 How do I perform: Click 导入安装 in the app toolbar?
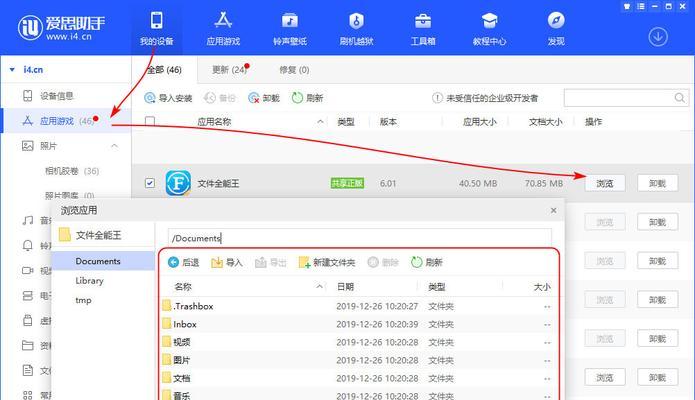[x=168, y=98]
